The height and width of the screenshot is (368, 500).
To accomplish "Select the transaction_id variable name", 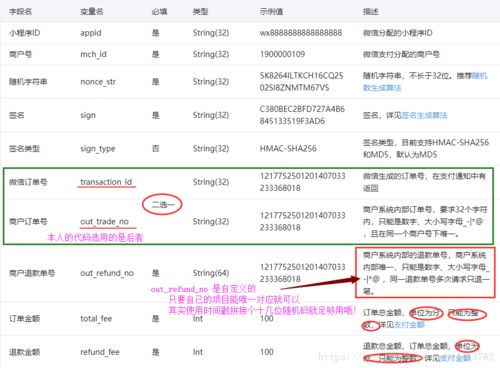I will (106, 182).
